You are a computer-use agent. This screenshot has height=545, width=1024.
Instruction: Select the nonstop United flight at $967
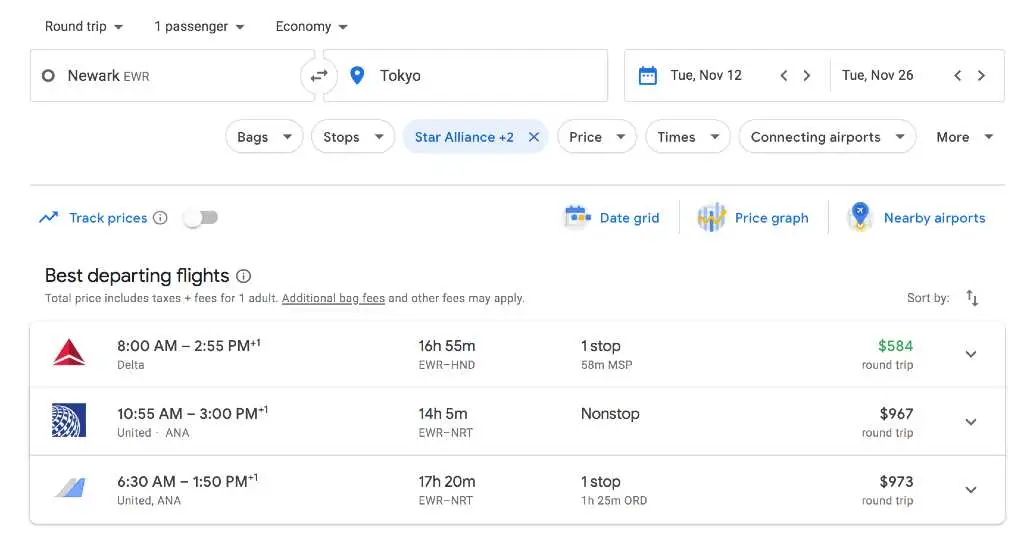click(500, 422)
